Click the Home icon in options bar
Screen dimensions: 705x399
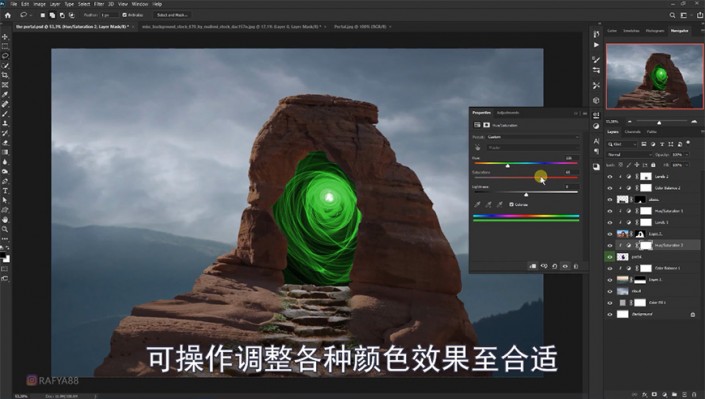click(x=8, y=15)
